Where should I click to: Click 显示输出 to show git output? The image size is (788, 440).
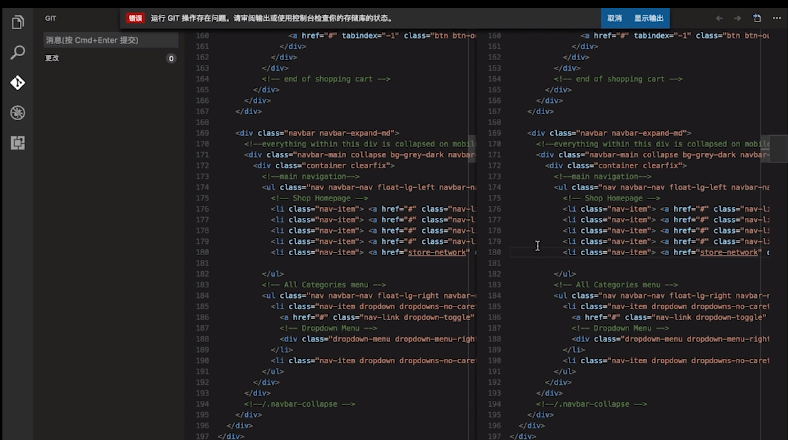coord(648,18)
